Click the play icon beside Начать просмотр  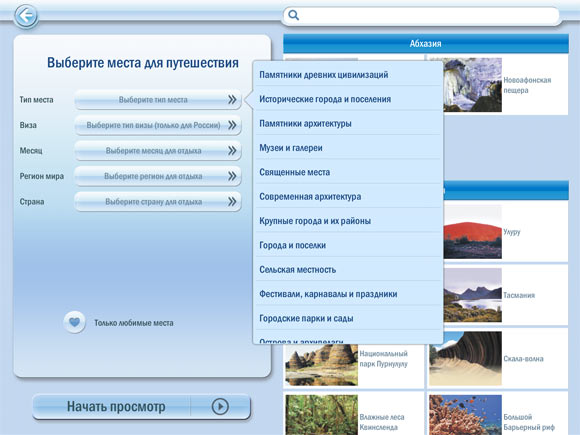[x=220, y=406]
